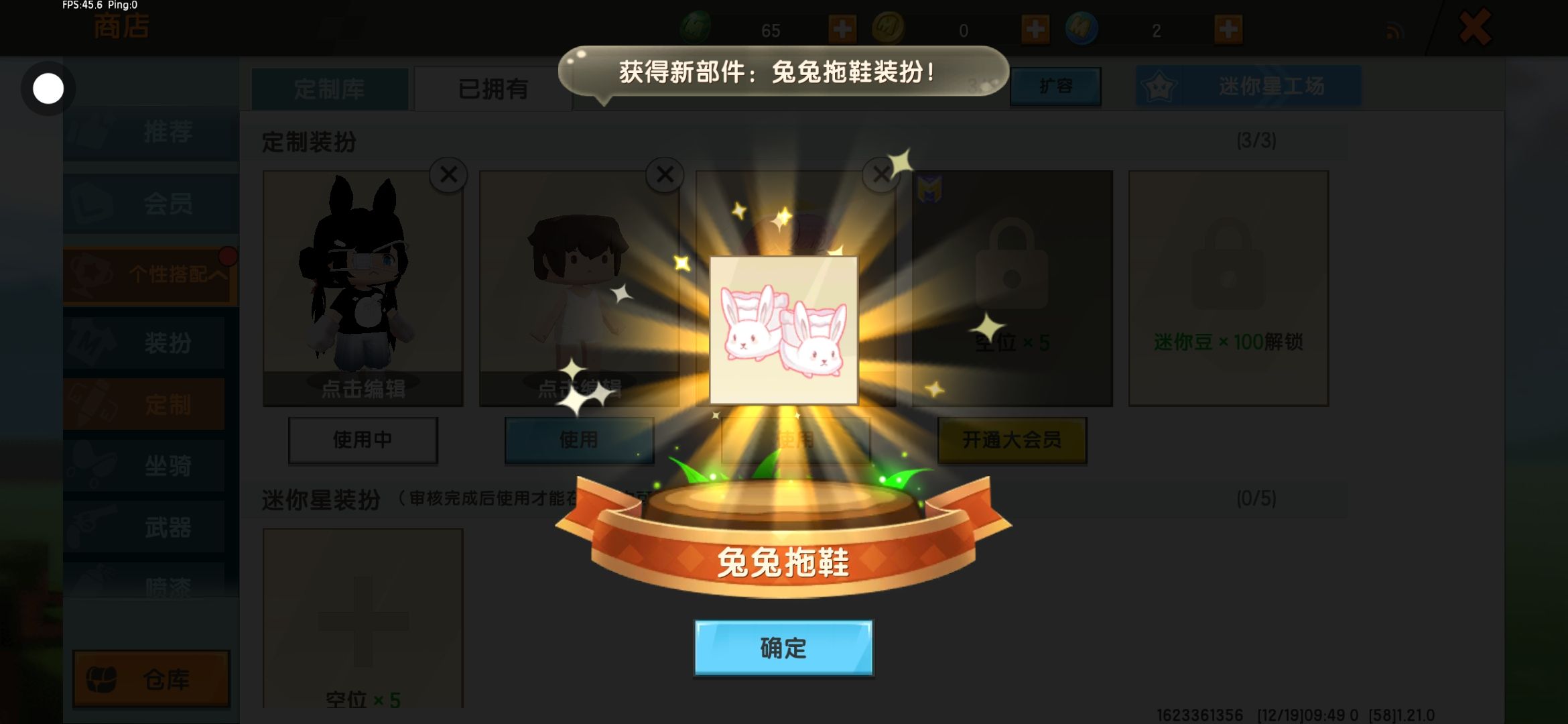This screenshot has height=724, width=1568.
Task: Confirm the reward with 确定 button
Action: point(783,648)
